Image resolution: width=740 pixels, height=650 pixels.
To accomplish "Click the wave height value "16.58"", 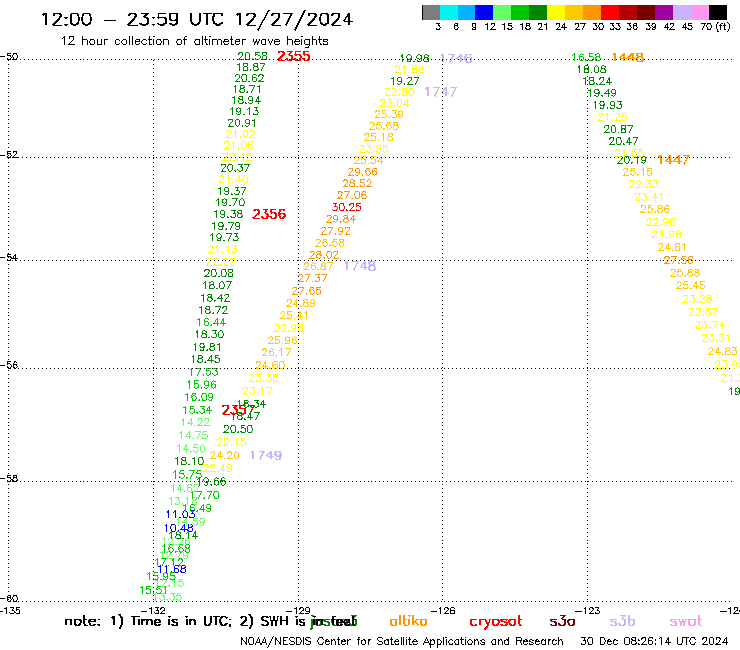I will click(586, 58).
